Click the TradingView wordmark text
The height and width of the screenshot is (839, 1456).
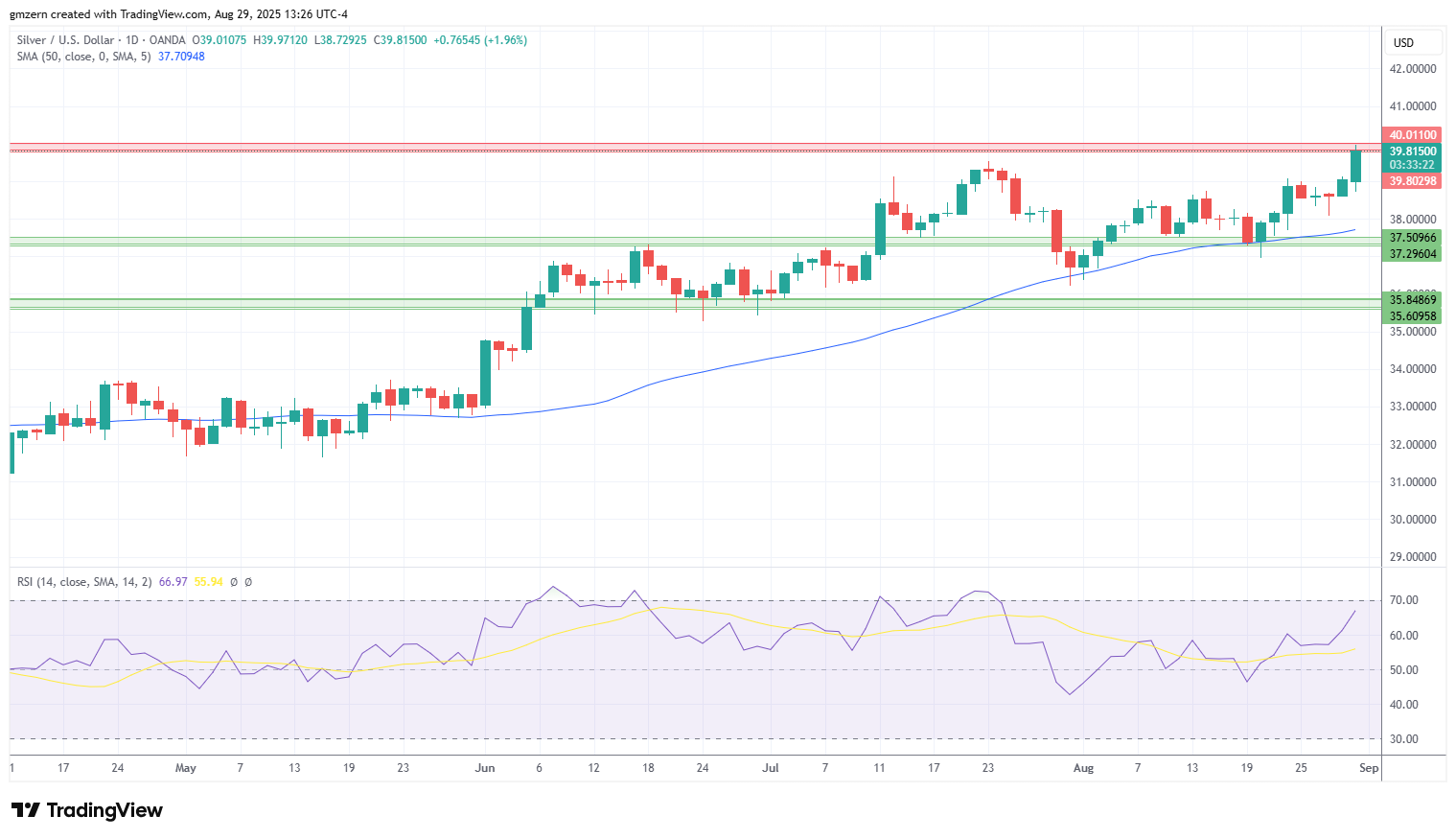[x=104, y=810]
